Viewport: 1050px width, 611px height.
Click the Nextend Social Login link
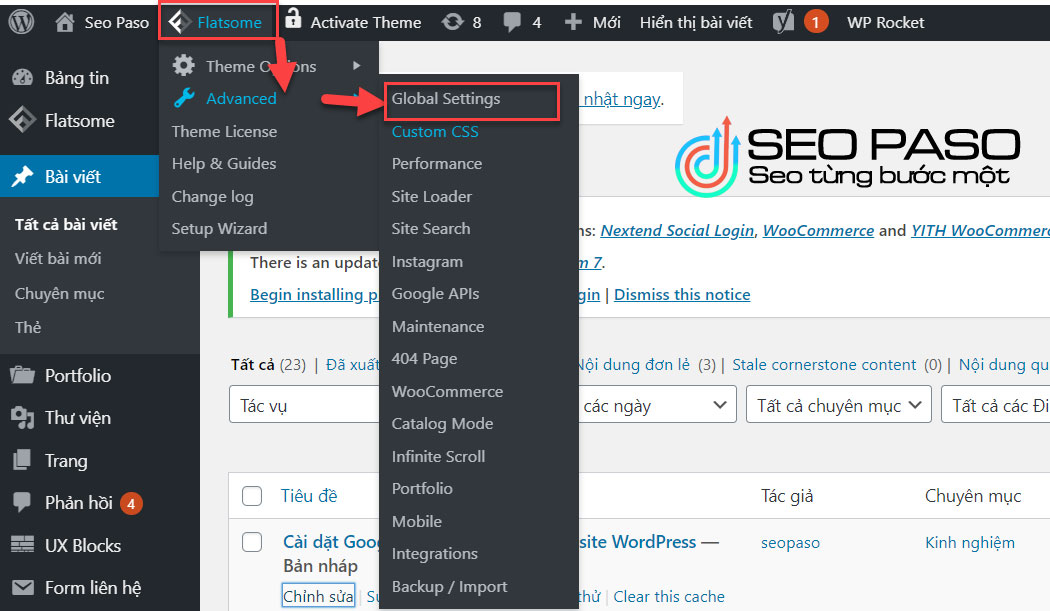pyautogui.click(x=677, y=230)
